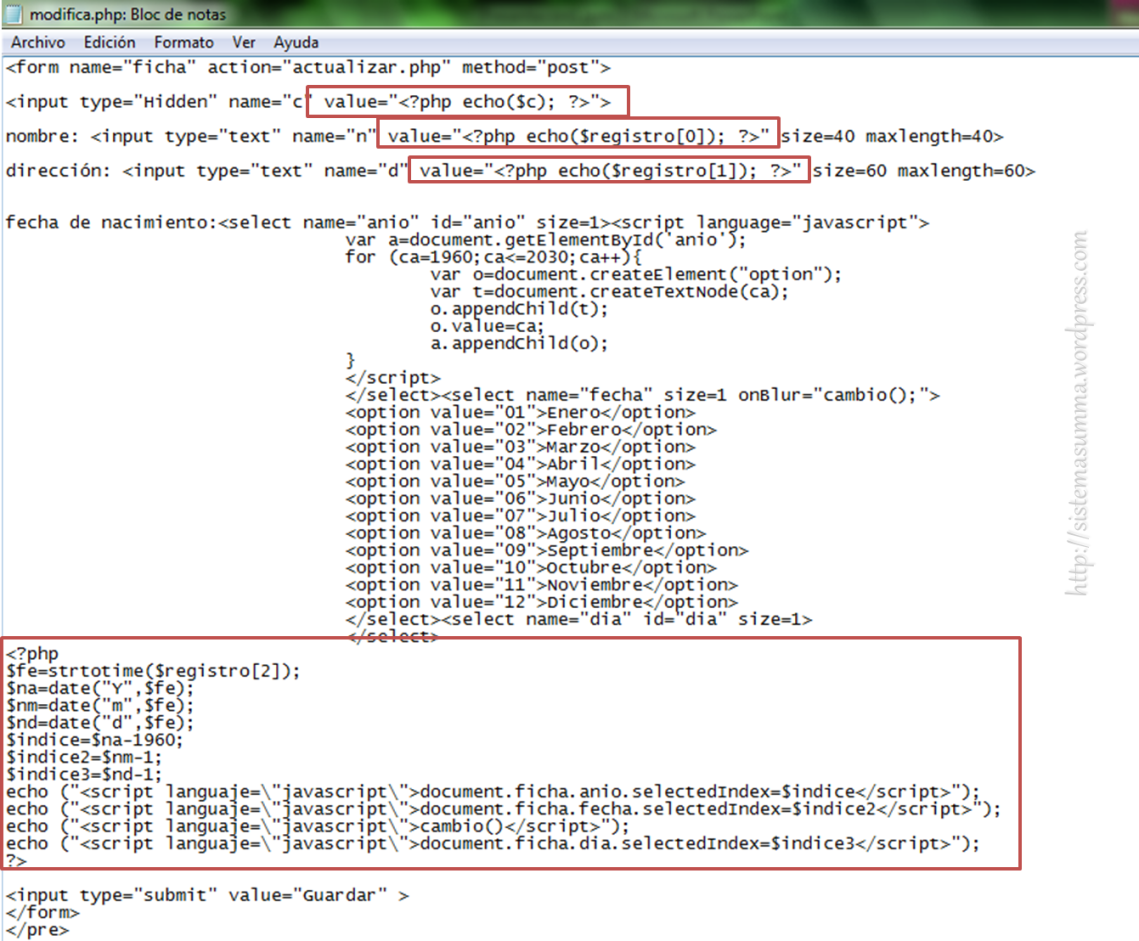
Task: Place cursor on the getElementById('anio') line
Action: coord(545,240)
